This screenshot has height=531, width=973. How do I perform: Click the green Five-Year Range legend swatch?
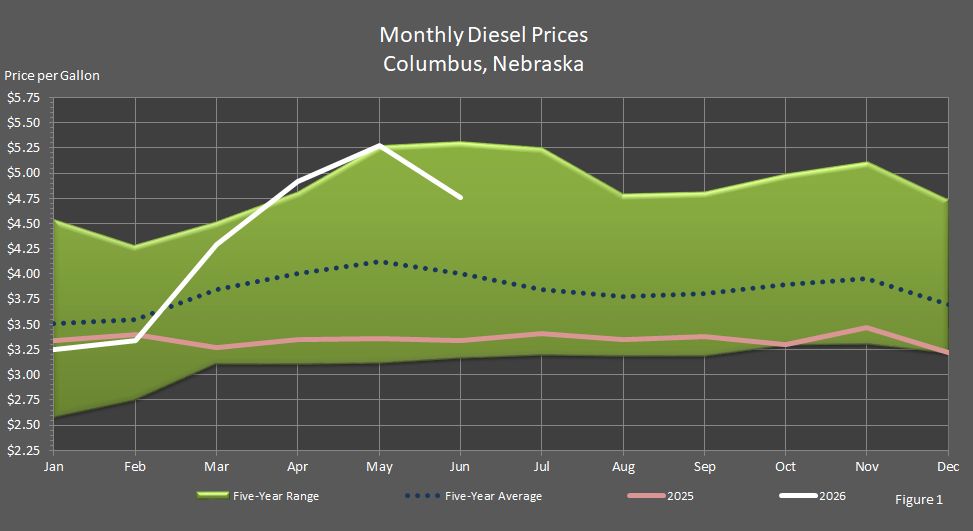[x=213, y=496]
